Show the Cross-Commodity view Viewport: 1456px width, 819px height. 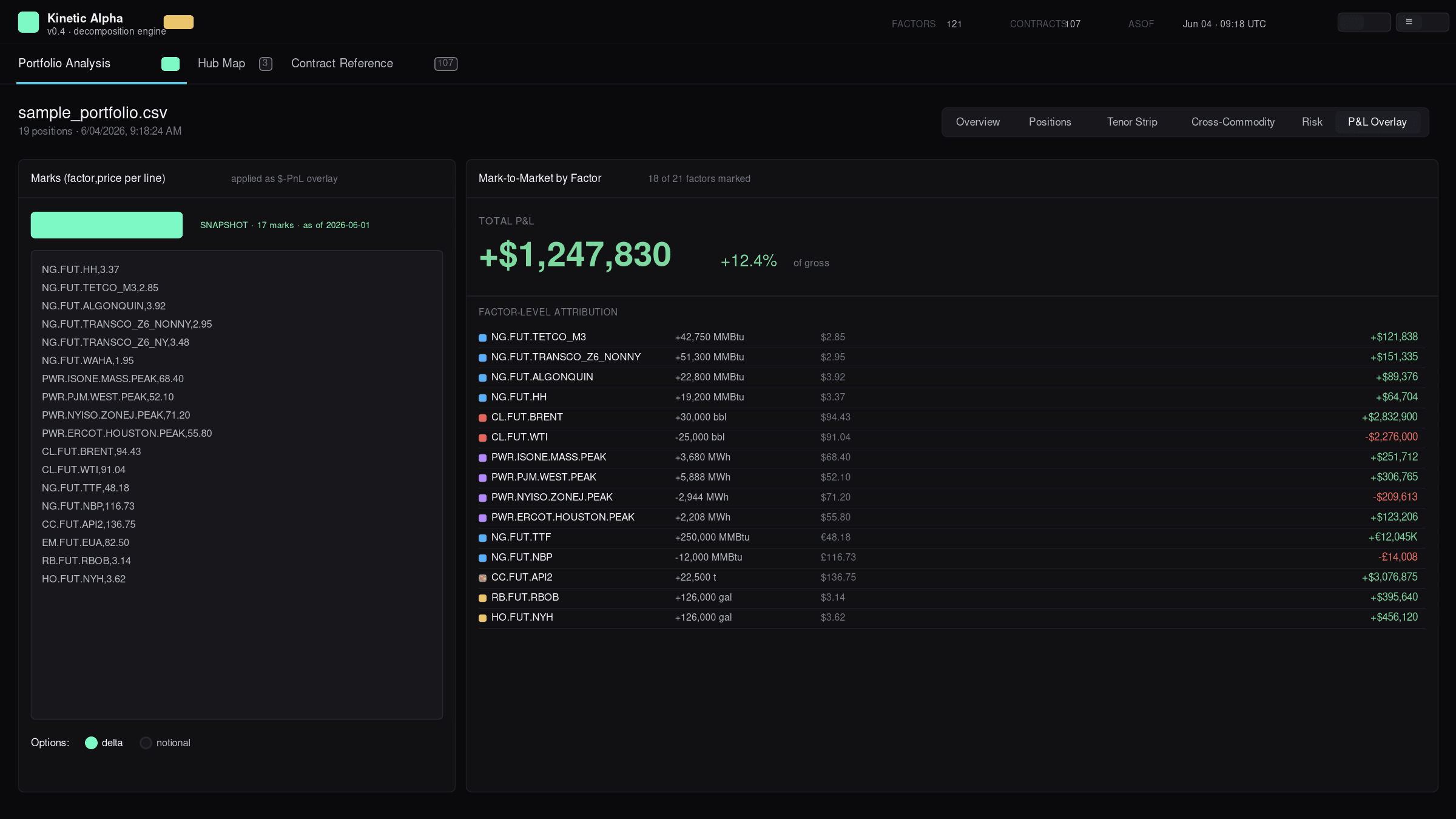click(x=1233, y=122)
